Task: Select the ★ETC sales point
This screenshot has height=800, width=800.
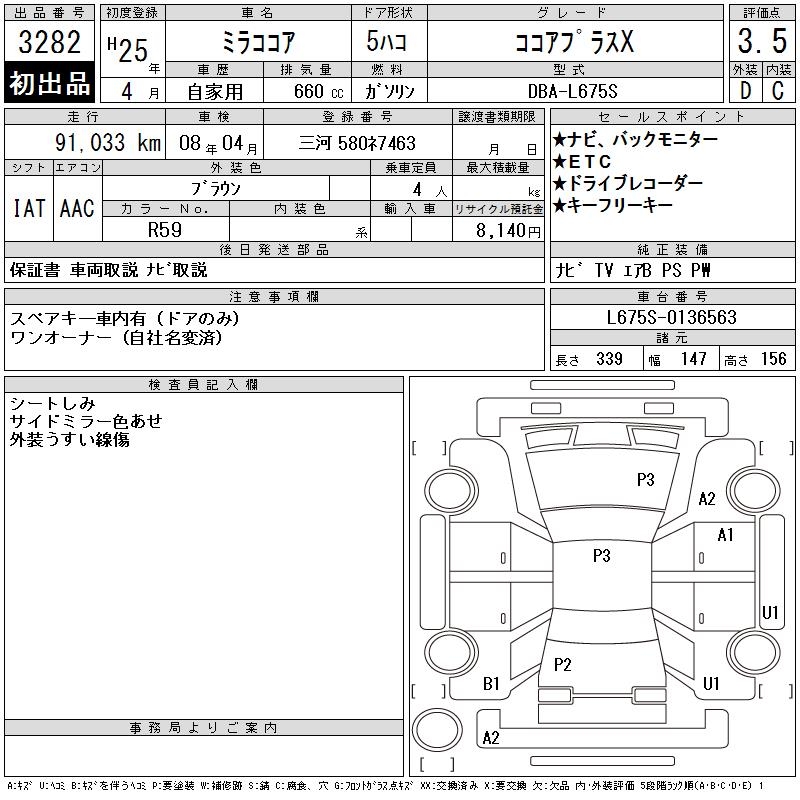Action: pos(582,161)
